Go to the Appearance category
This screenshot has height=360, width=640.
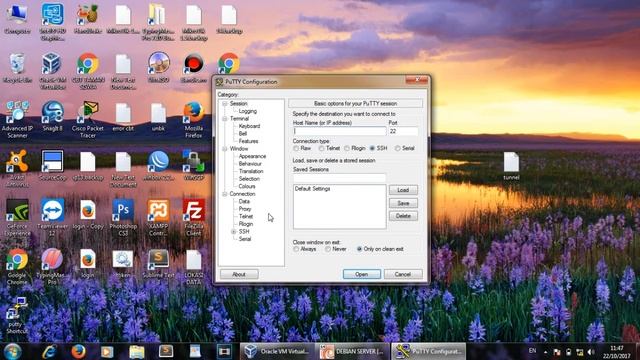pyautogui.click(x=252, y=156)
